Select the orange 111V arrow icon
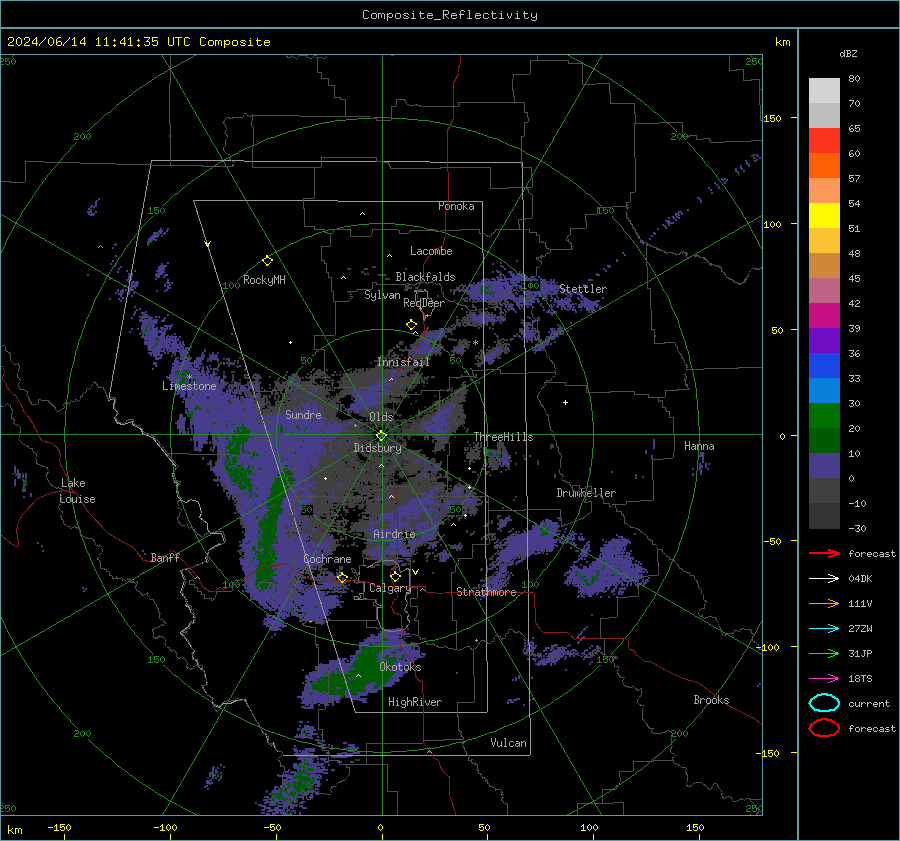This screenshot has height=841, width=900. pos(824,603)
